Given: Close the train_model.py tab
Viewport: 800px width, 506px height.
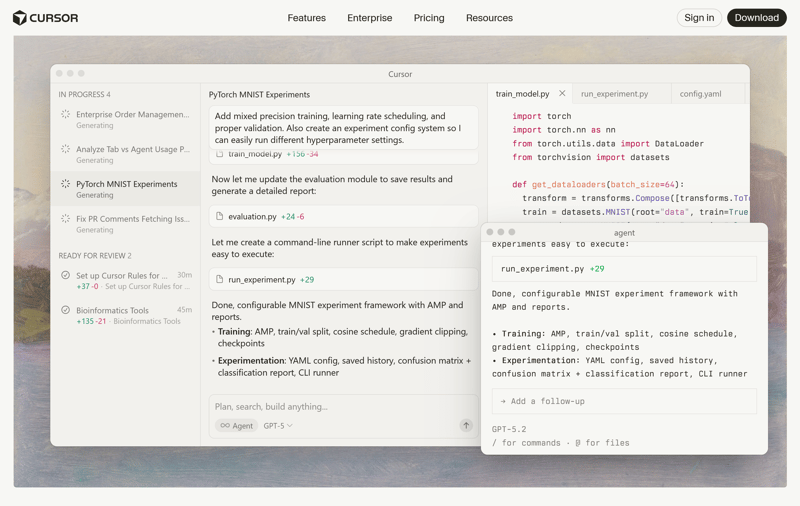Looking at the screenshot, I should click(x=562, y=94).
